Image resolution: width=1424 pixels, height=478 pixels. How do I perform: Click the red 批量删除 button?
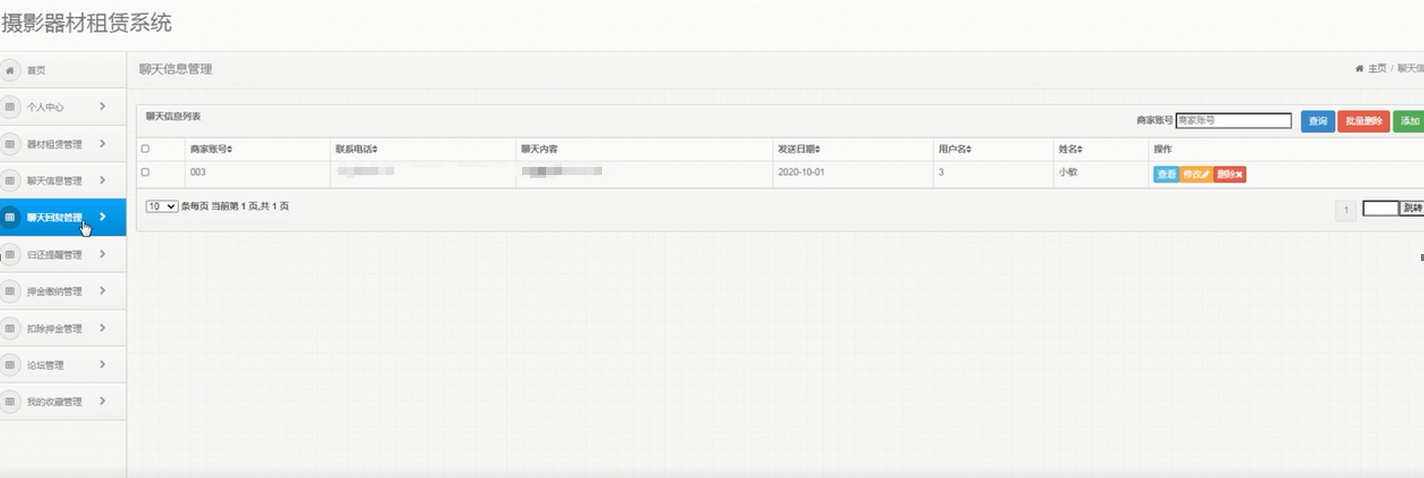point(1363,121)
